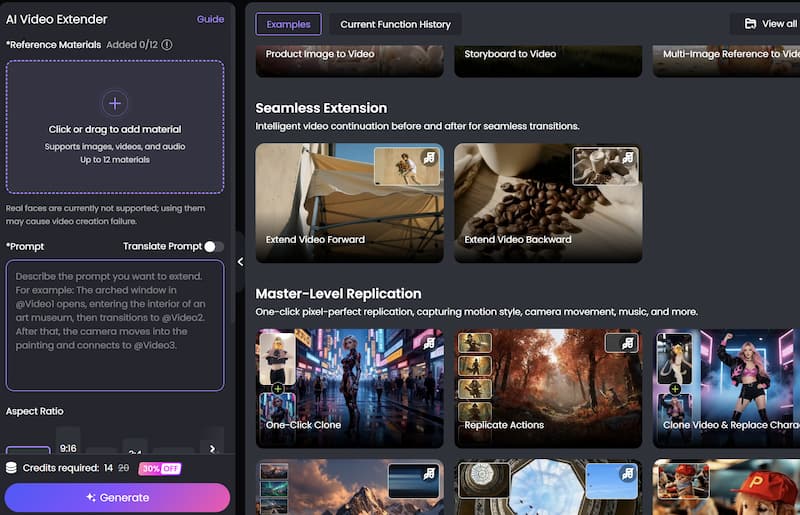Open the red cap character example card

[727, 487]
